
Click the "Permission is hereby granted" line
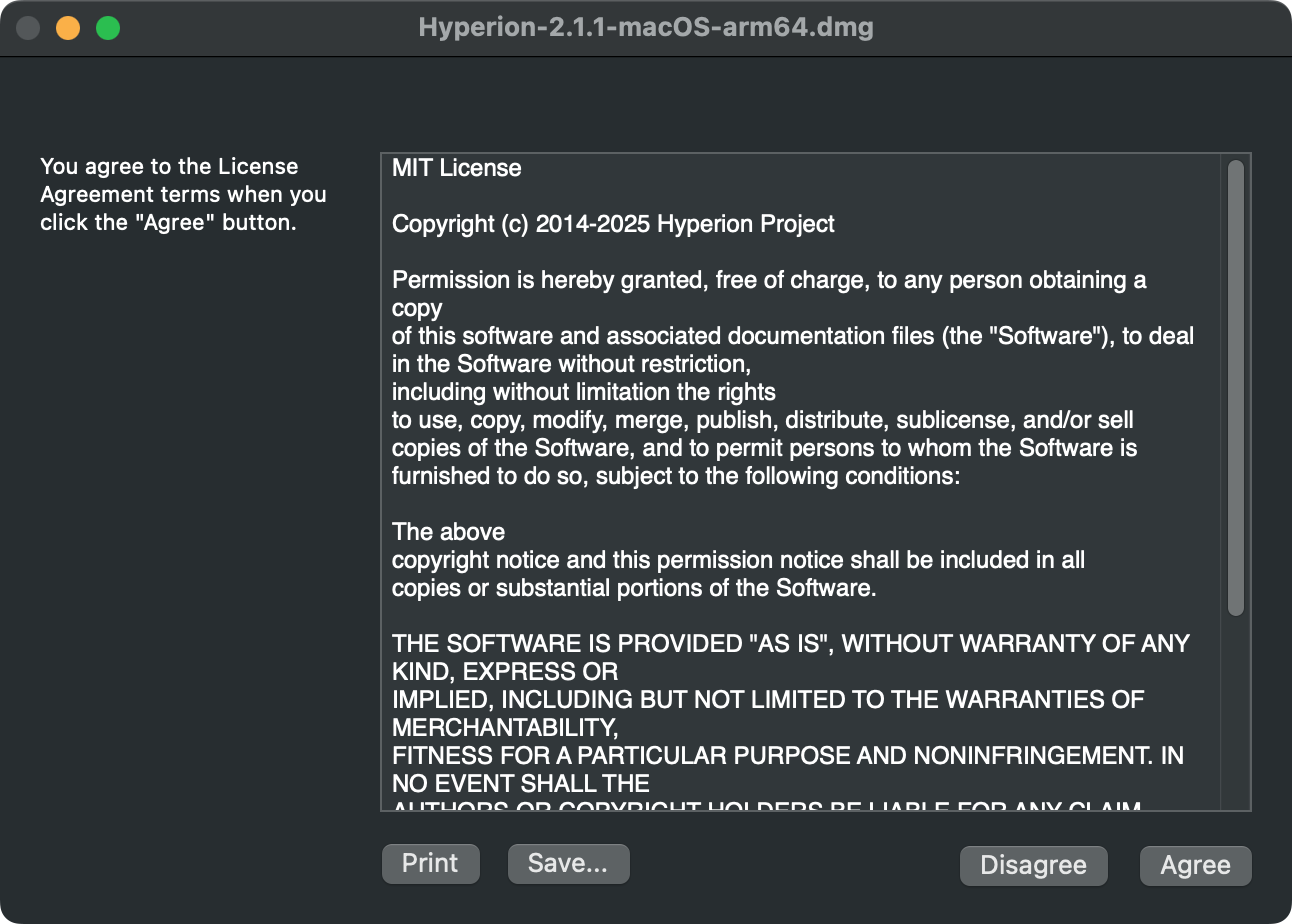pos(768,280)
